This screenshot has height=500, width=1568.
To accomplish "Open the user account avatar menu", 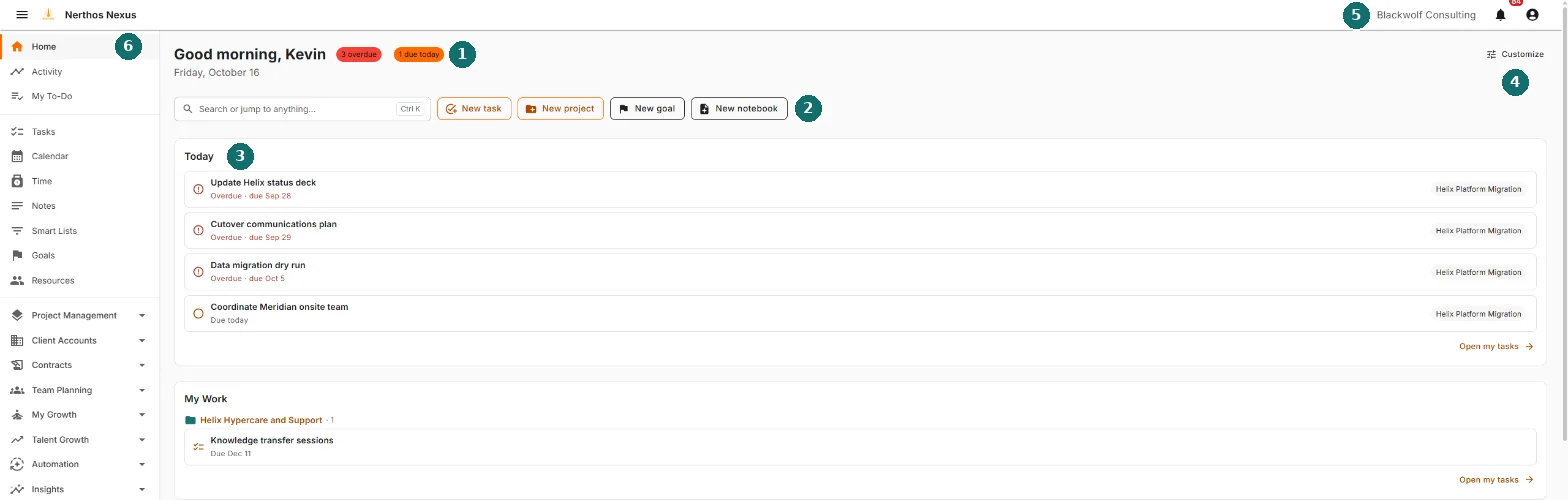I will click(x=1532, y=15).
